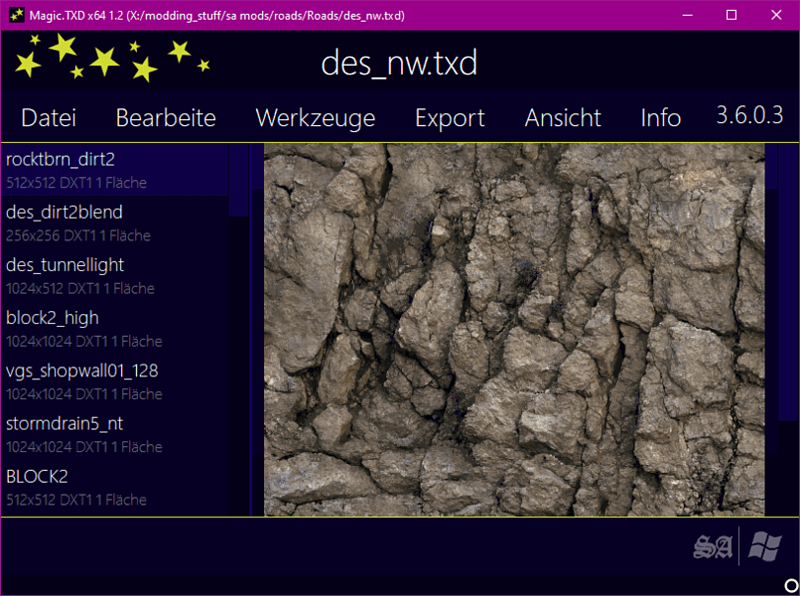Maximize the Magic.TXD window
The image size is (800, 596).
pos(731,15)
